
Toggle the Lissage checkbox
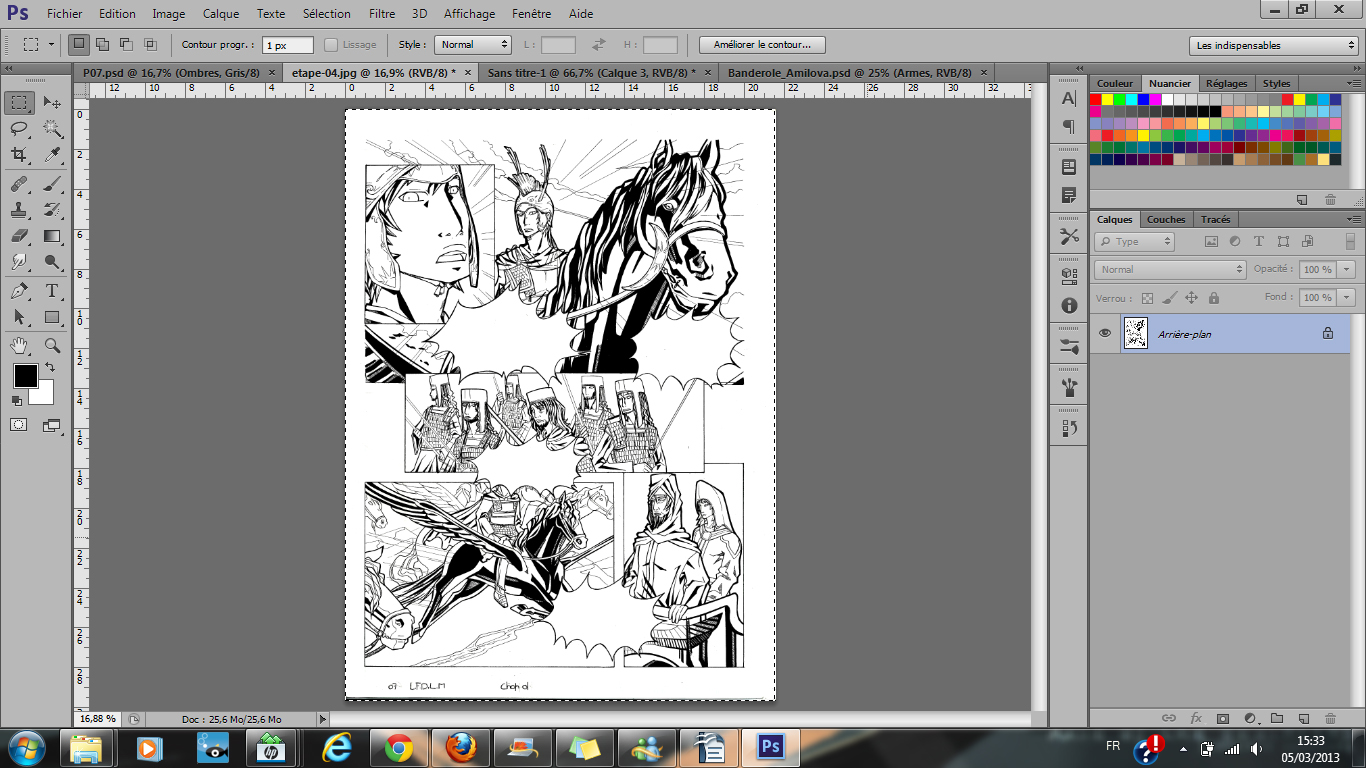pos(331,45)
